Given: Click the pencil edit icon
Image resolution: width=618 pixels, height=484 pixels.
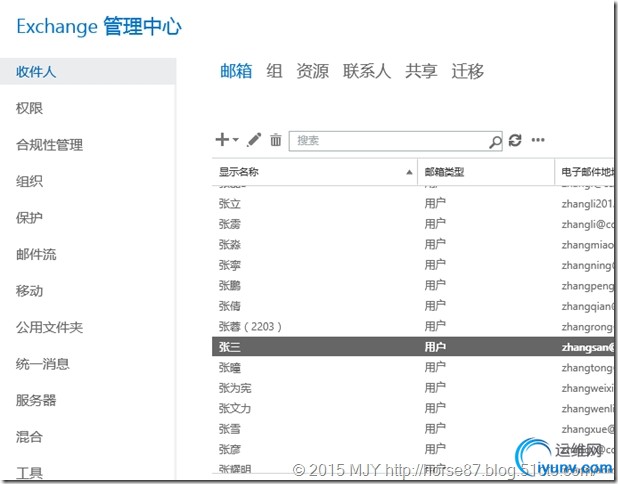Looking at the screenshot, I should point(254,140).
